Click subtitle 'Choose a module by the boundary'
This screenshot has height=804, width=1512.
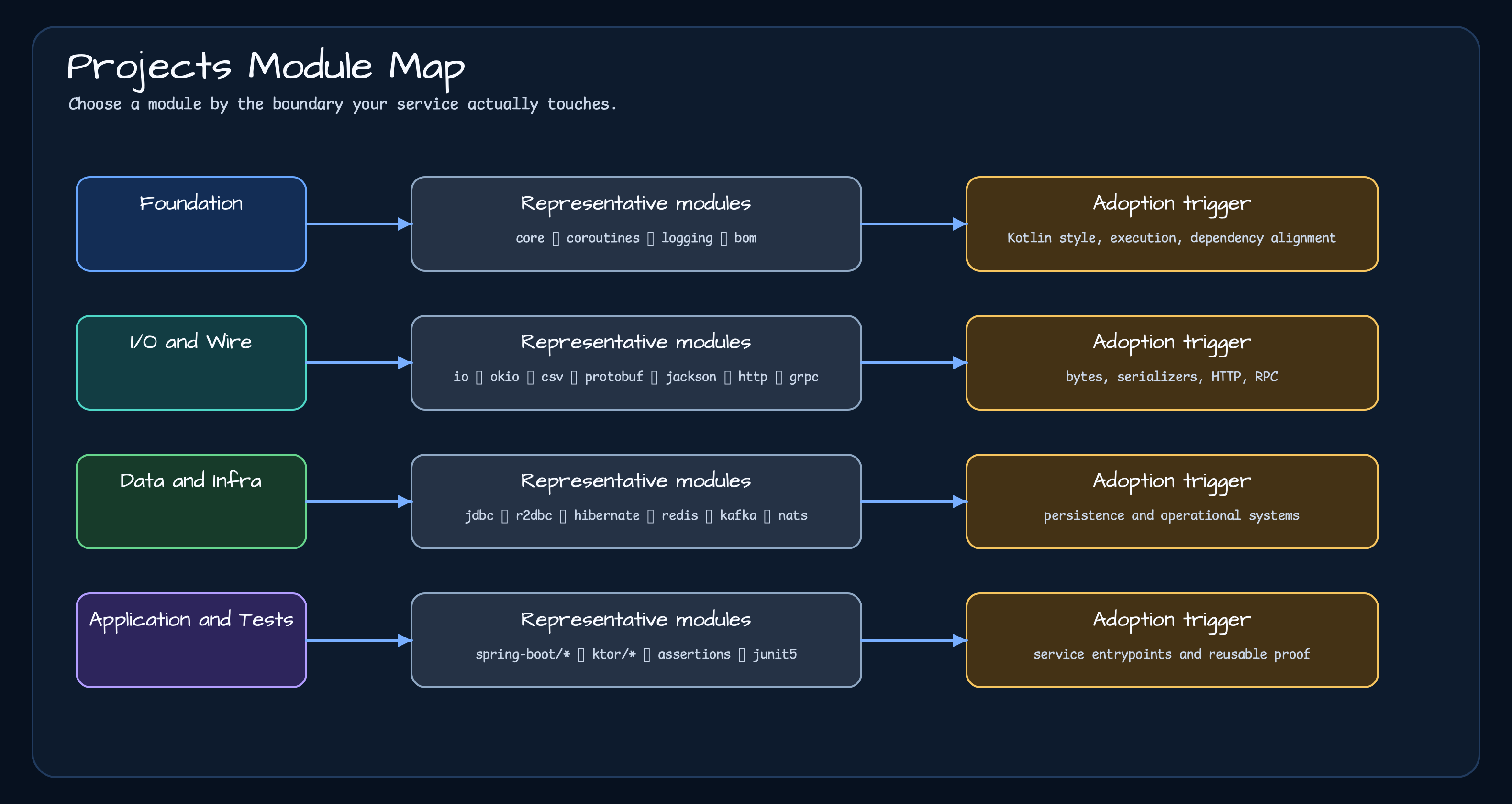click(x=343, y=104)
